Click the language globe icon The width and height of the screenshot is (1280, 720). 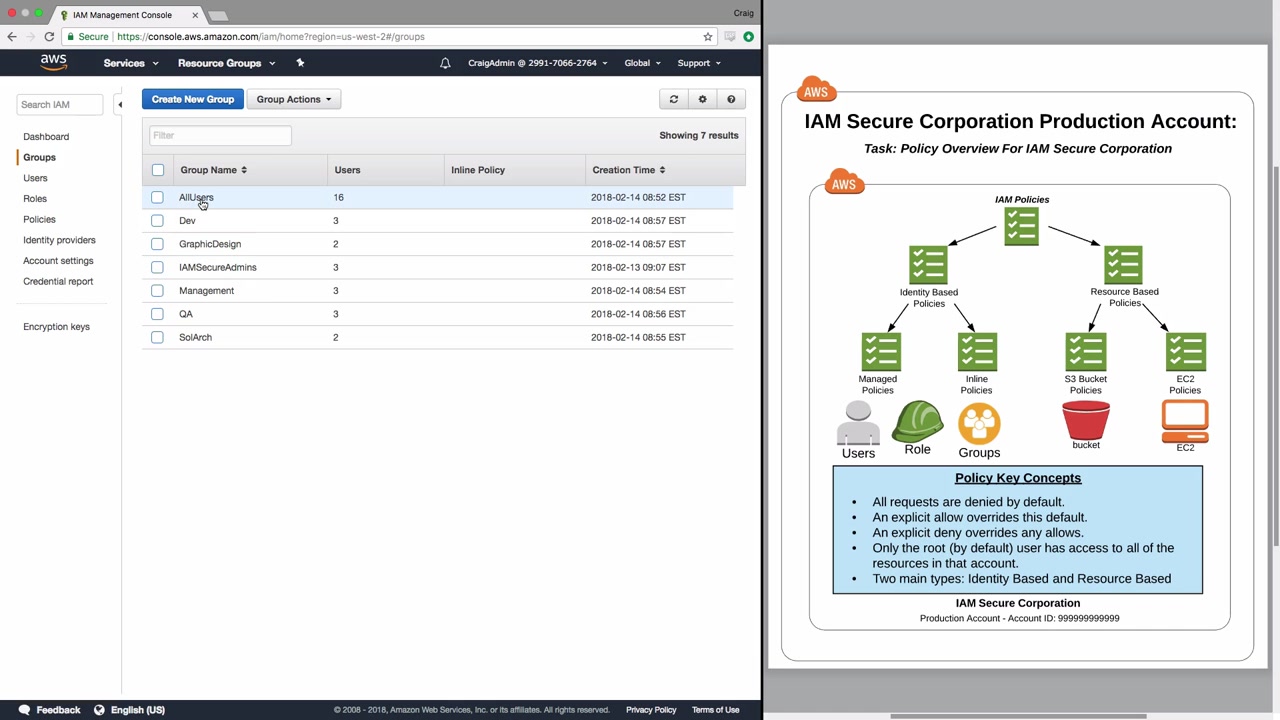click(x=99, y=710)
